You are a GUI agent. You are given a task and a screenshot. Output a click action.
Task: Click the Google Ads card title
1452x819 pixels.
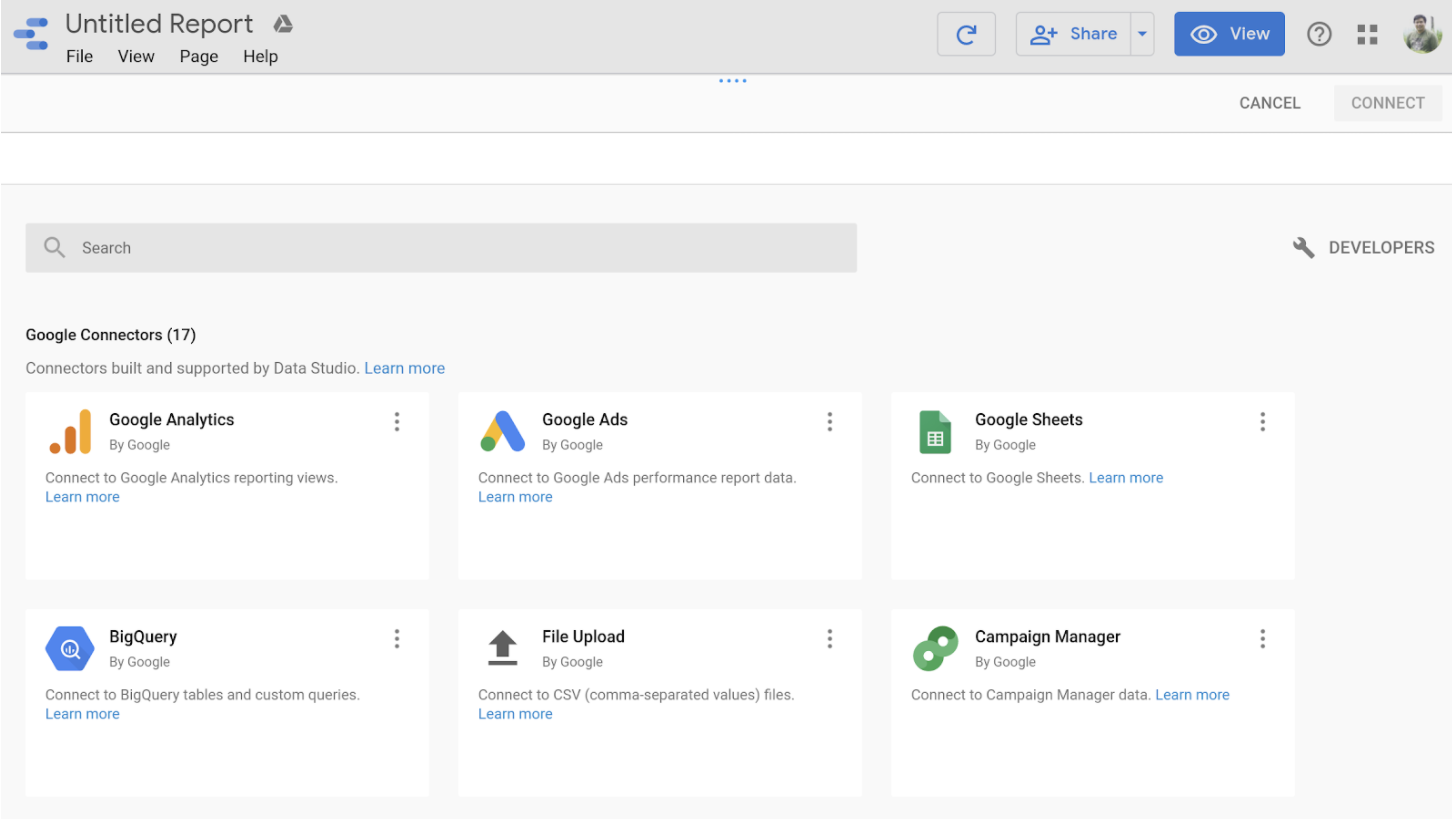(585, 420)
